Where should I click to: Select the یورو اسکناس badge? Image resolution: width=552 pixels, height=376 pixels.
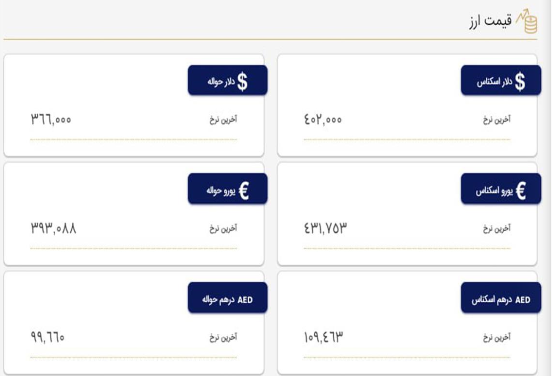[501, 189]
